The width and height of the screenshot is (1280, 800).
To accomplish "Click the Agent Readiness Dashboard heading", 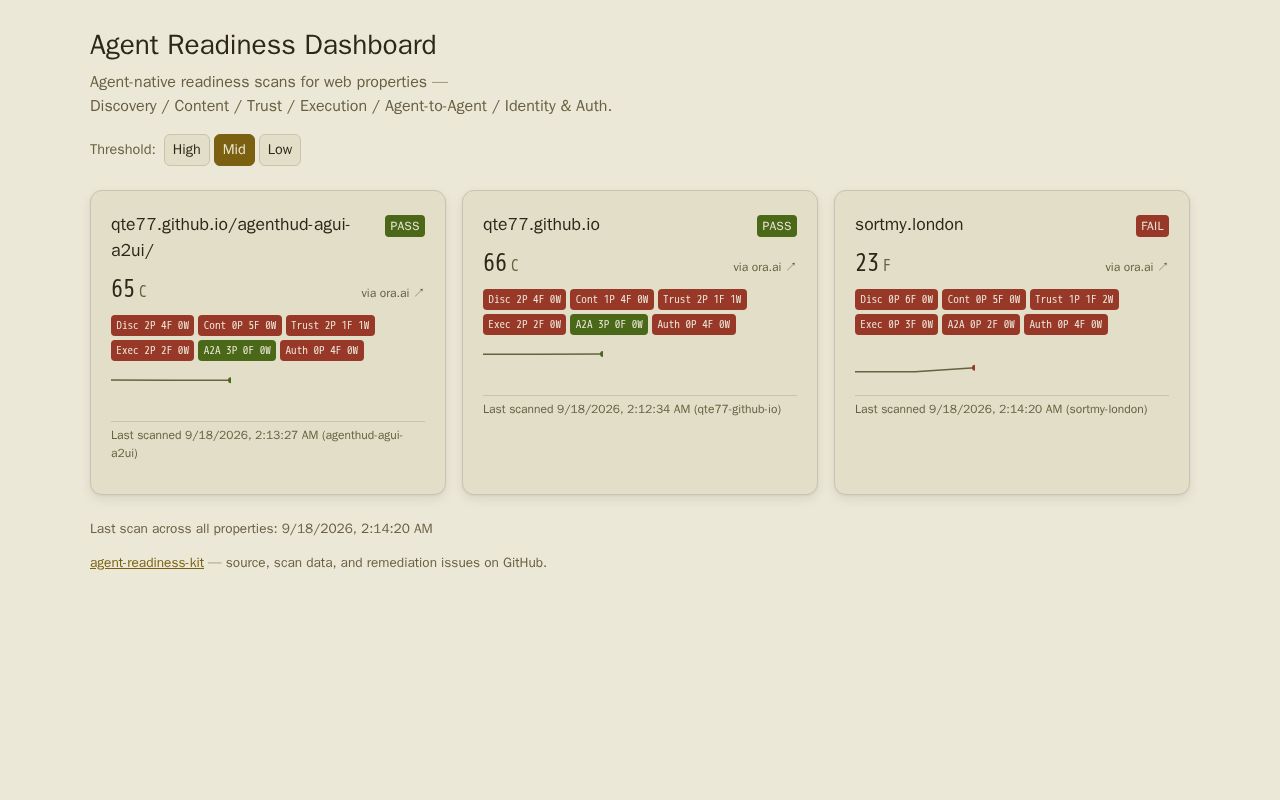I will click(263, 45).
